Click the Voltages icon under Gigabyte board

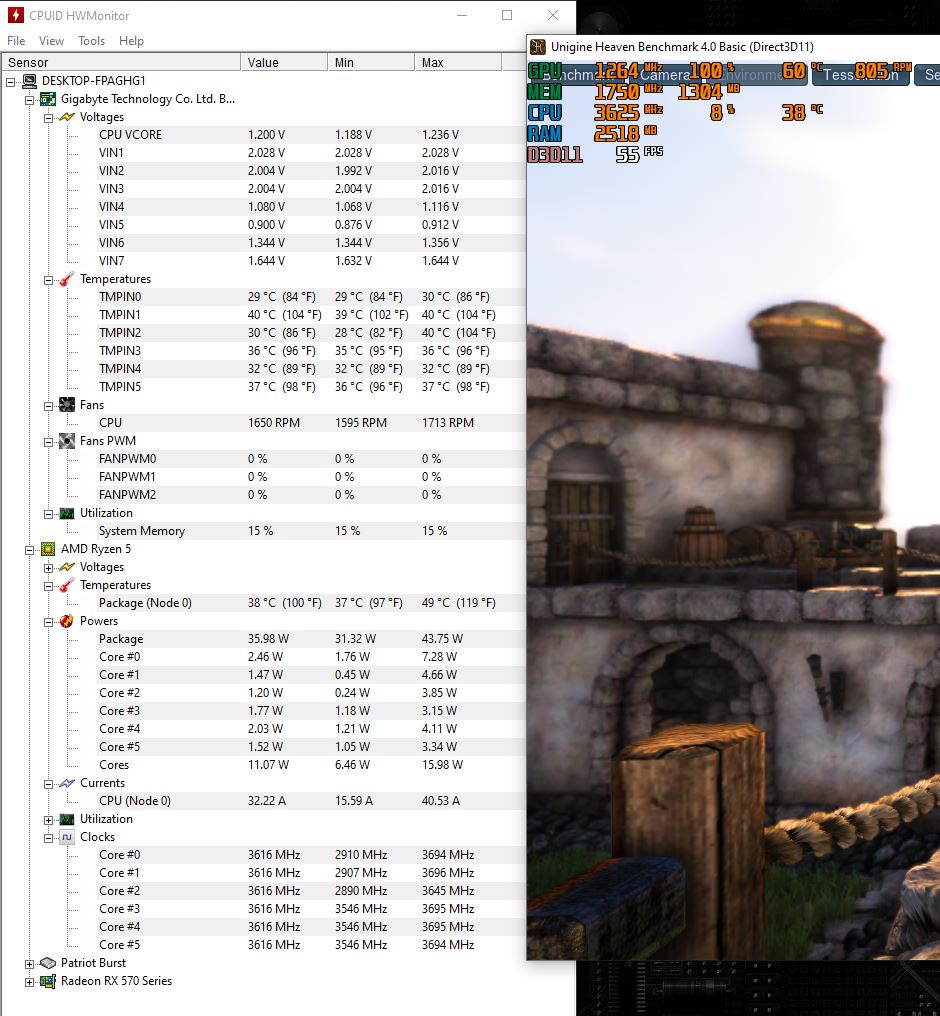point(67,117)
